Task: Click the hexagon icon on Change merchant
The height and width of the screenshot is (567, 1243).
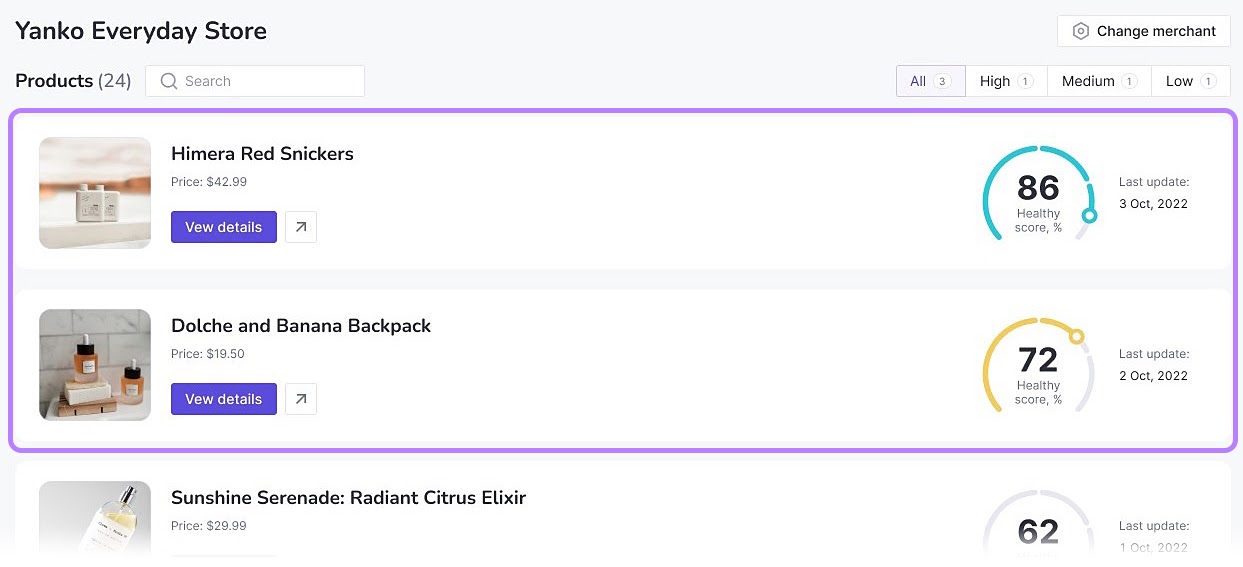Action: (x=1080, y=31)
